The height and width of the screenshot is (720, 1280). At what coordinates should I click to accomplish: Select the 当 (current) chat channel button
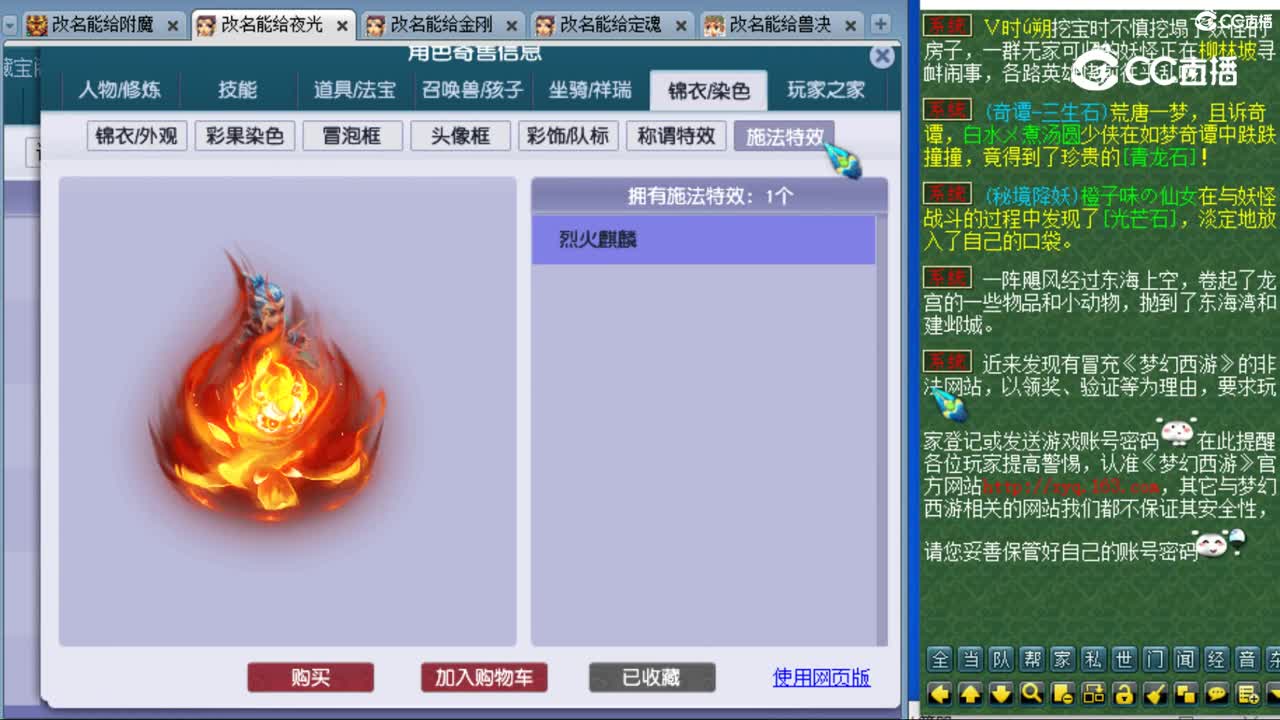(970, 660)
